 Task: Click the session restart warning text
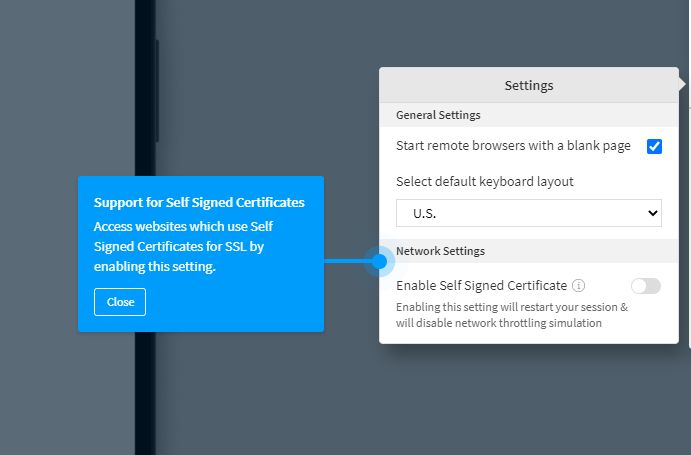click(x=512, y=315)
